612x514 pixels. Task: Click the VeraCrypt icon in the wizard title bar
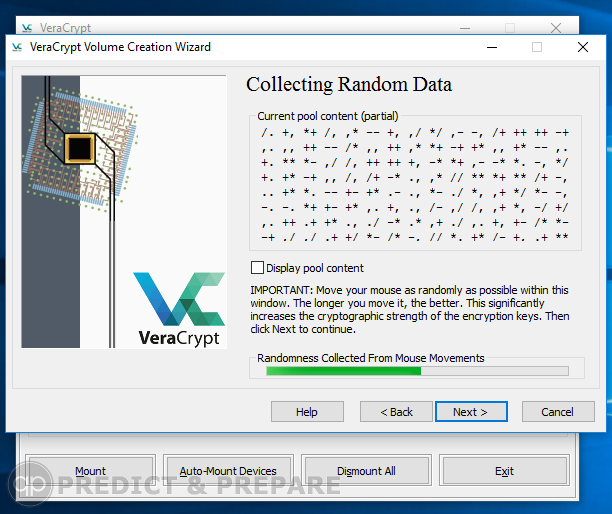(x=17, y=47)
